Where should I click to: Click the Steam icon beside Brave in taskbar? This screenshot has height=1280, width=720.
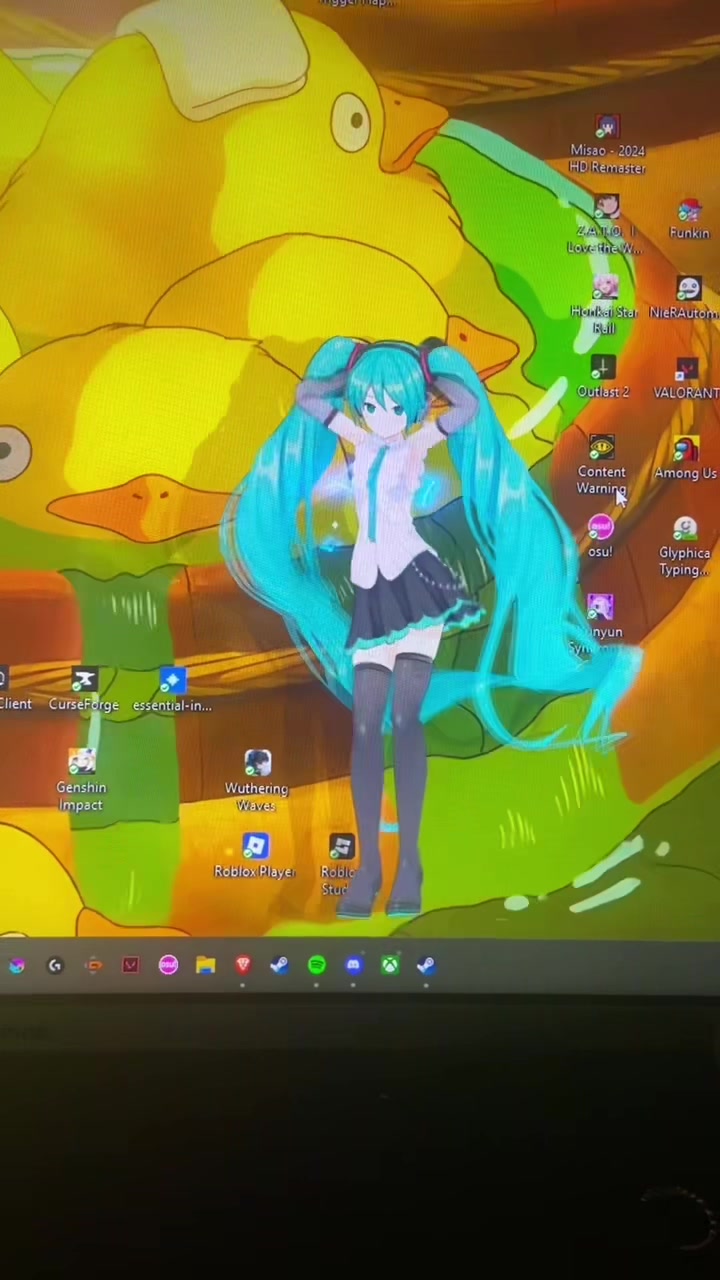279,965
